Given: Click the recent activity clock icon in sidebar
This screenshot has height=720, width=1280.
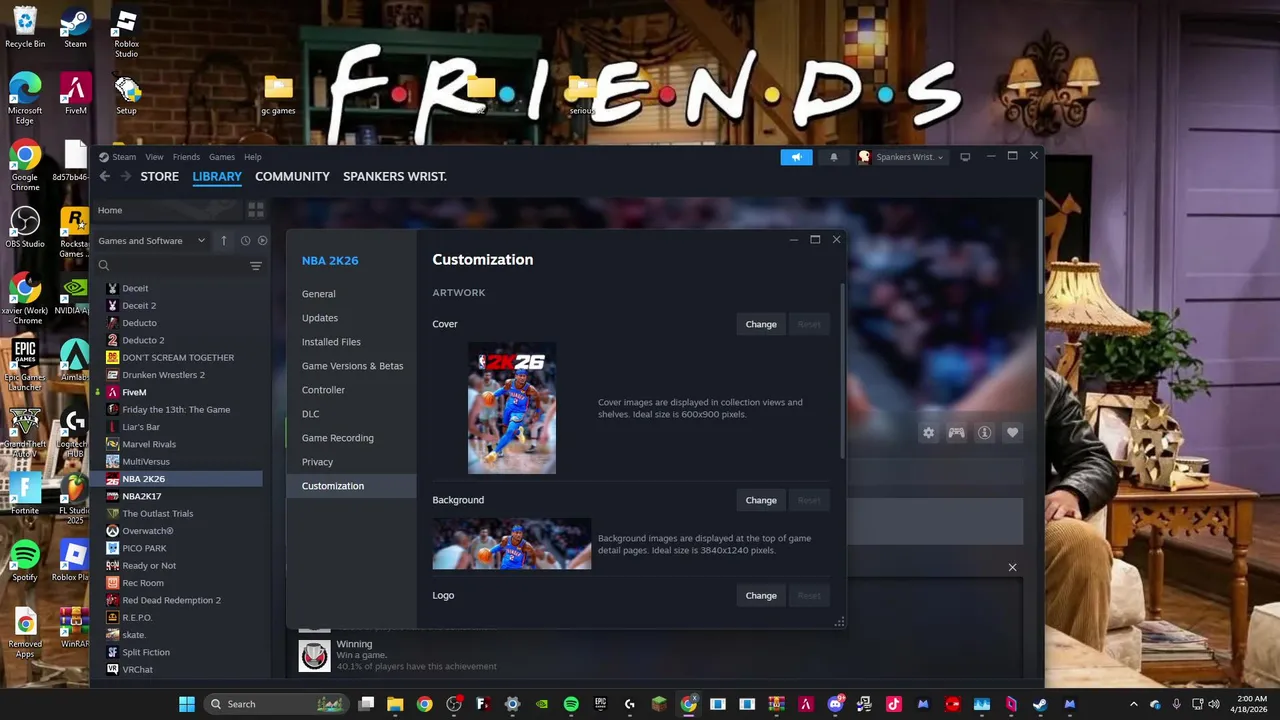Looking at the screenshot, I should pos(245,240).
